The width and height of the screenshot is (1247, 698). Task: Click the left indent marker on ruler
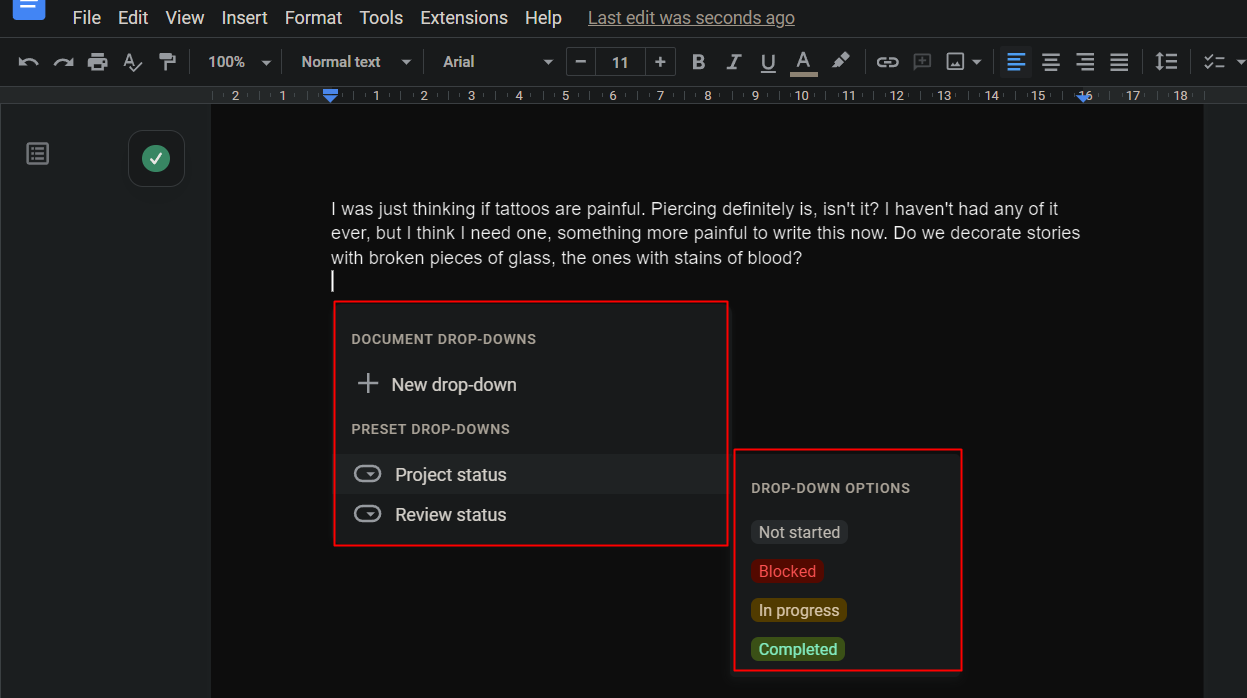[x=330, y=97]
